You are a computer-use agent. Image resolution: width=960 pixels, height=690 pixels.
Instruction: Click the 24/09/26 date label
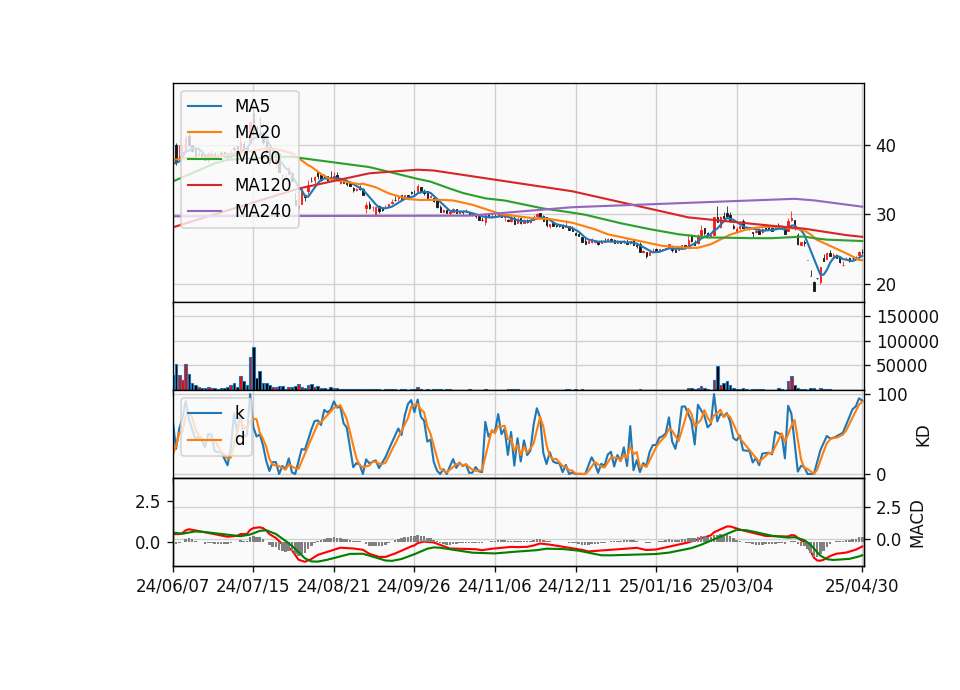click(413, 586)
